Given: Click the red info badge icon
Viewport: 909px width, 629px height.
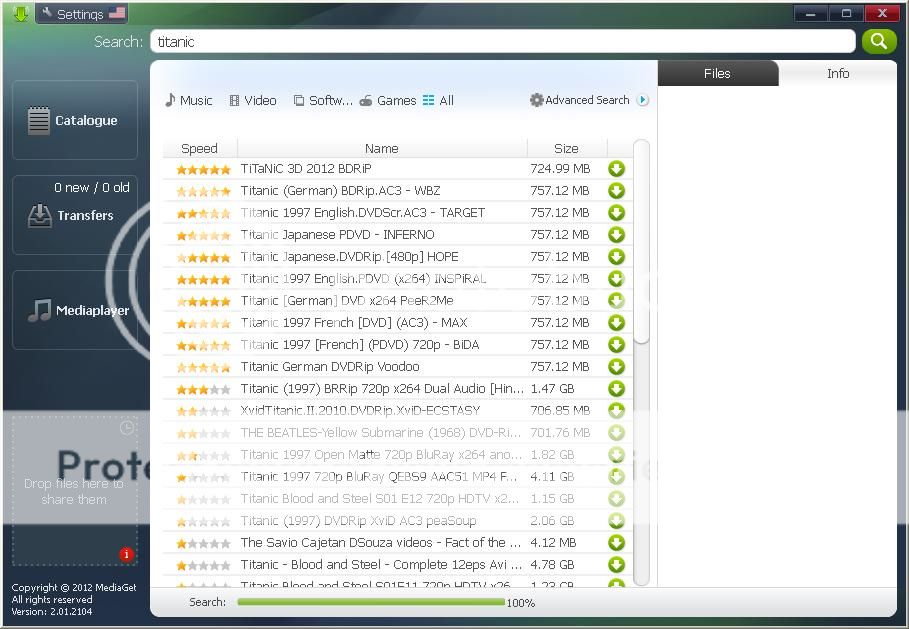Looking at the screenshot, I should pos(126,554).
